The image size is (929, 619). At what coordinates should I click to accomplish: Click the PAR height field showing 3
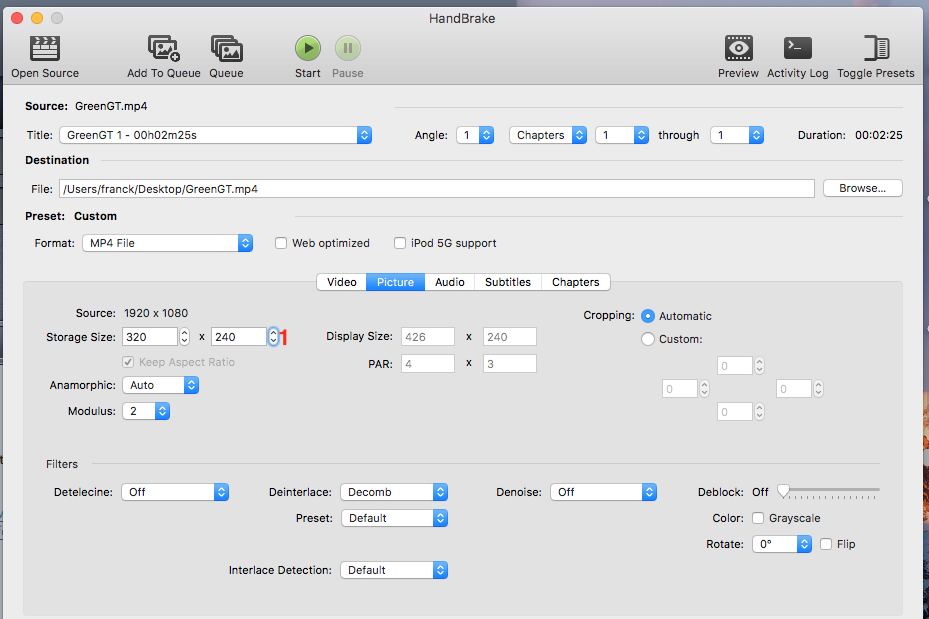tap(510, 364)
